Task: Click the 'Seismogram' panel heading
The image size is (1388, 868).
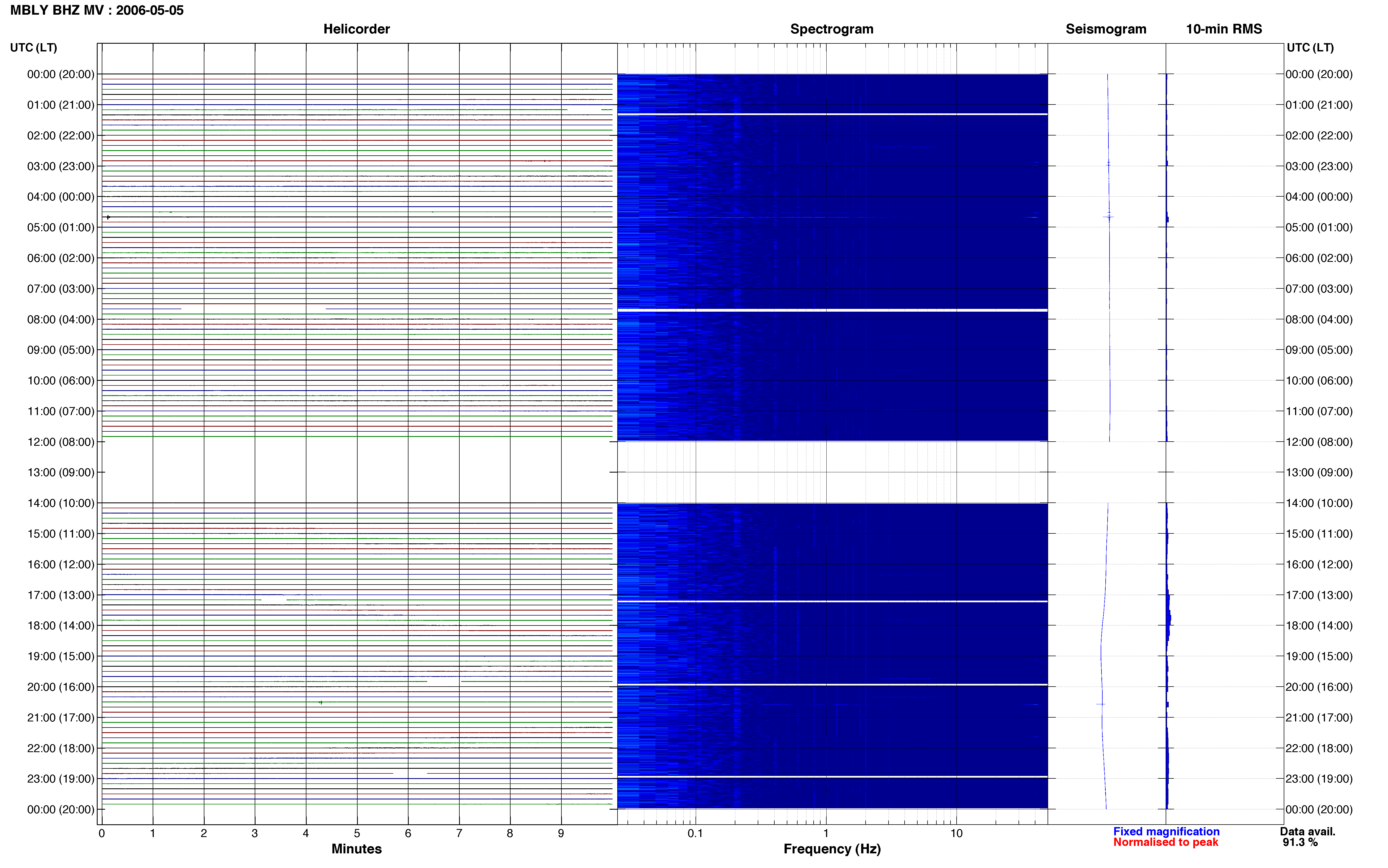Action: coord(1106,29)
